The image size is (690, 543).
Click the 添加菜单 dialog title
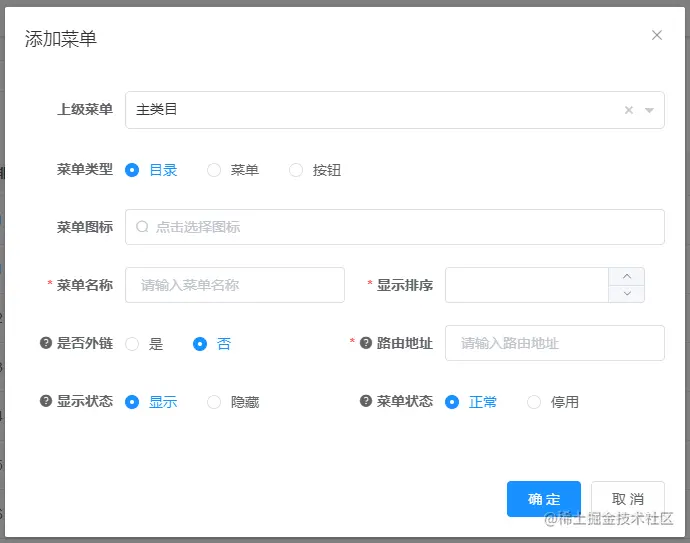(61, 39)
